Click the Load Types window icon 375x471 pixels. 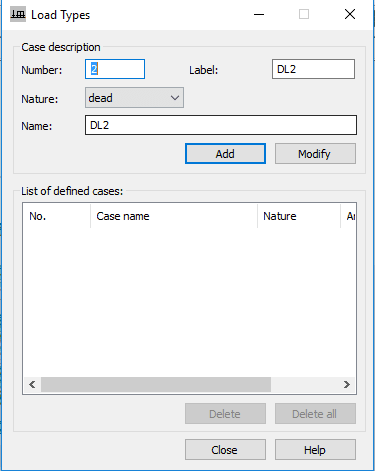coord(18,15)
